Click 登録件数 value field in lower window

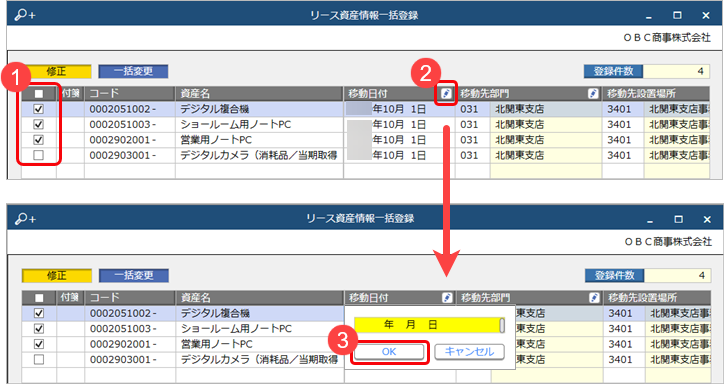coord(676,276)
